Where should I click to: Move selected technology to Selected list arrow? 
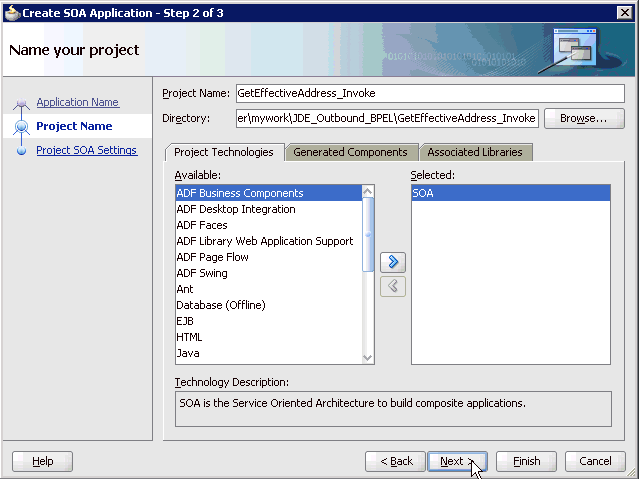tap(392, 262)
